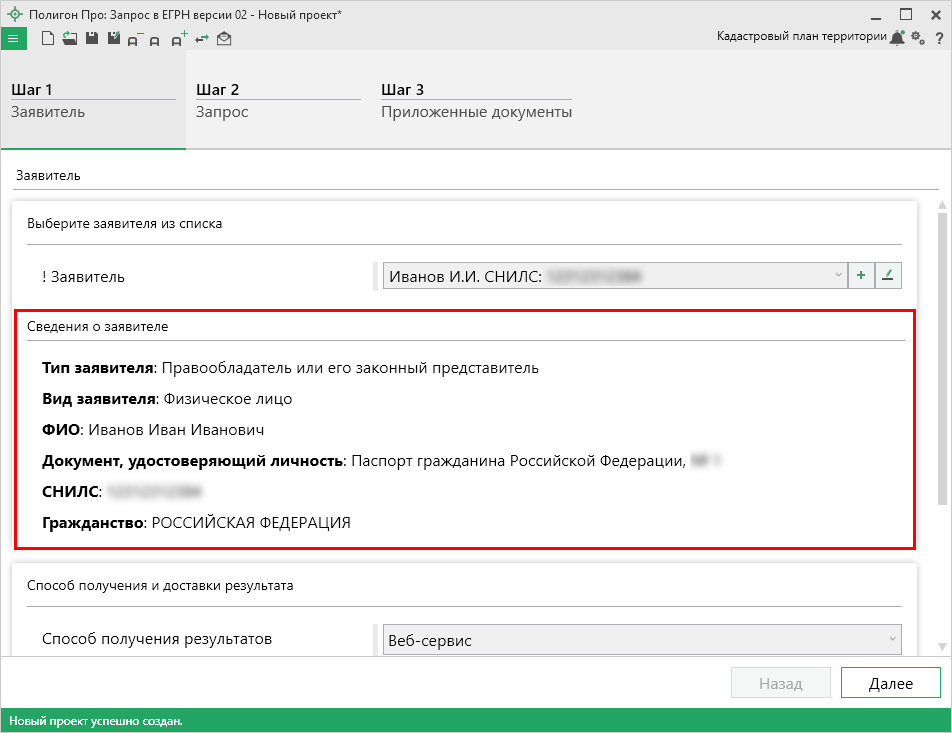Open notifications bell icon
The image size is (952, 733).
898,37
